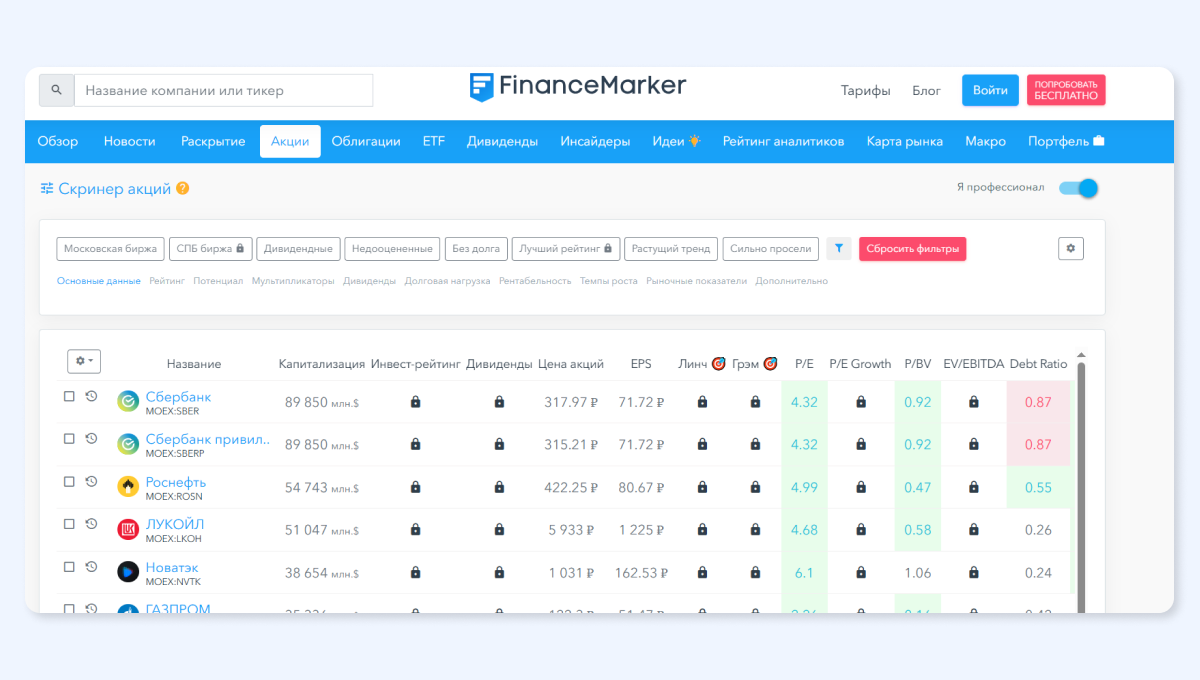Open table settings gear in filter panel
1200x680 pixels.
(1070, 249)
